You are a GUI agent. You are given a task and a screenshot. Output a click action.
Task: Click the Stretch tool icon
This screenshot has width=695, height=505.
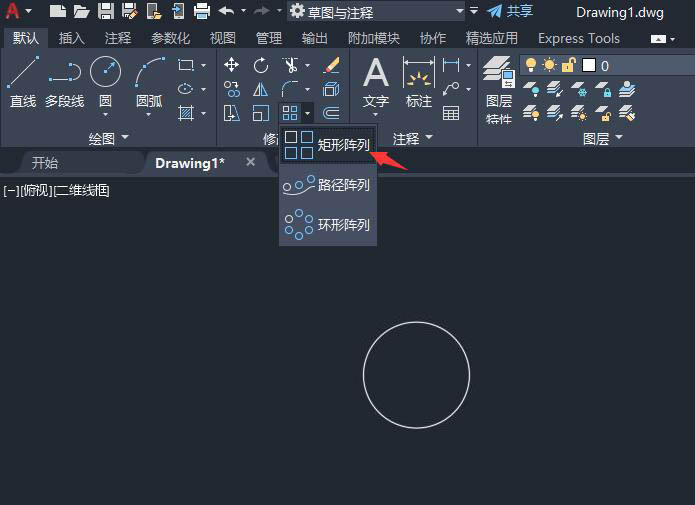point(231,114)
